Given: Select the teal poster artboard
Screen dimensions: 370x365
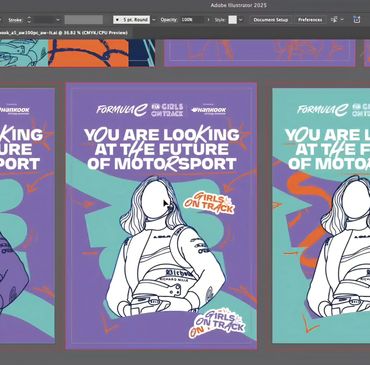Looking at the screenshot, I should click(x=321, y=216).
